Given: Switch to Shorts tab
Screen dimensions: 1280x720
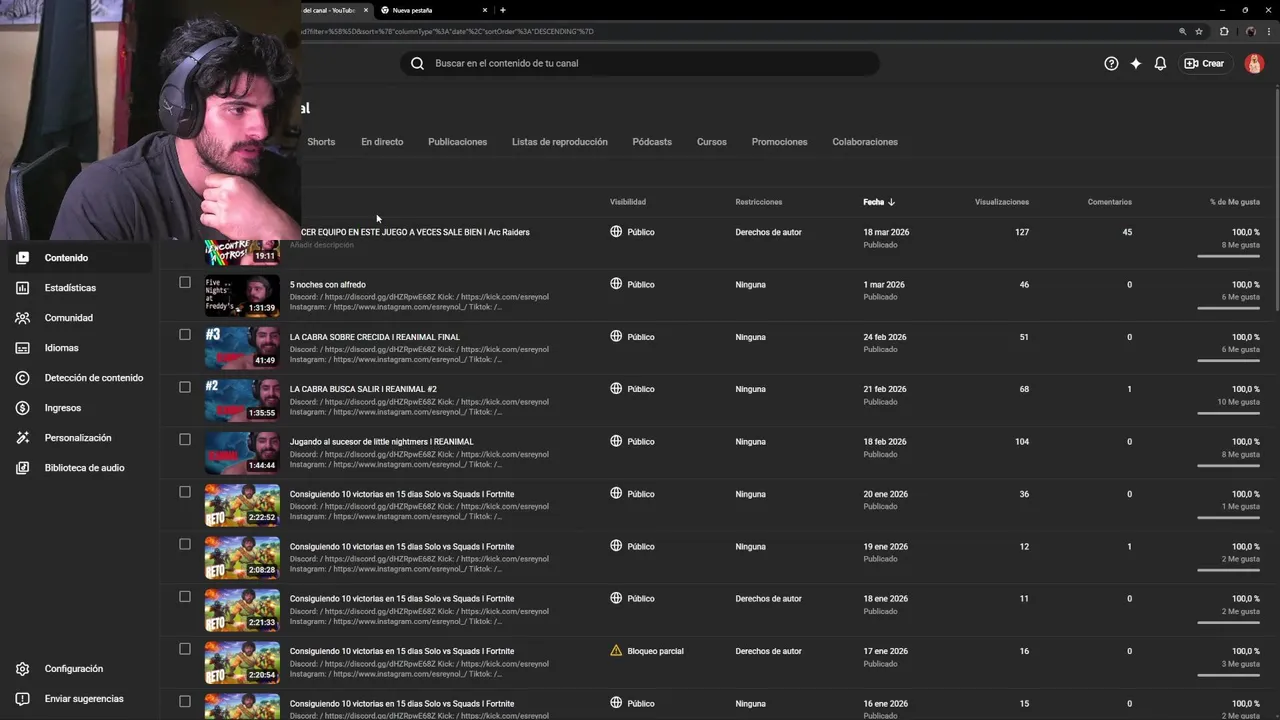Looking at the screenshot, I should coord(321,142).
